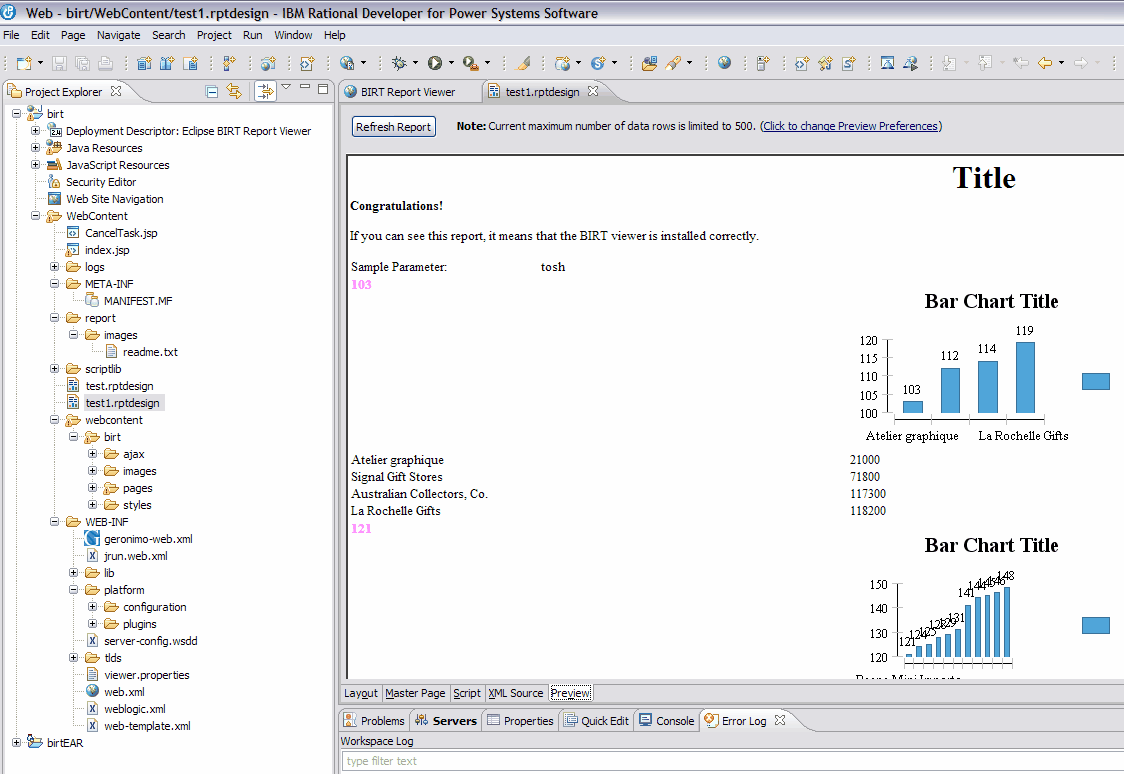Image resolution: width=1124 pixels, height=774 pixels.
Task: Click the new server toolbar icon
Action: pyautogui.click(x=763, y=63)
